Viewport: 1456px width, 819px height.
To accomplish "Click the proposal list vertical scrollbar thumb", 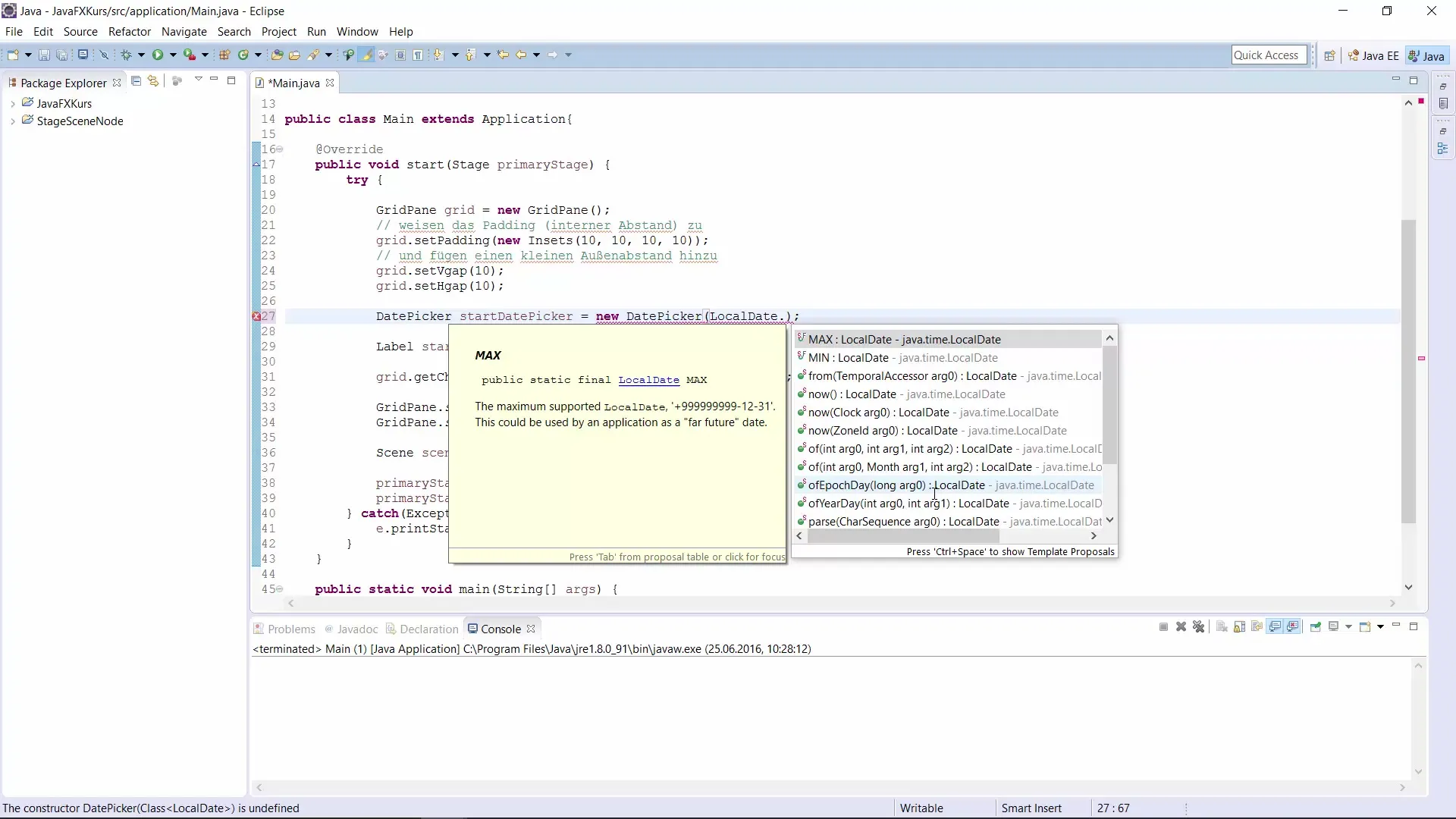I will pyautogui.click(x=1110, y=406).
